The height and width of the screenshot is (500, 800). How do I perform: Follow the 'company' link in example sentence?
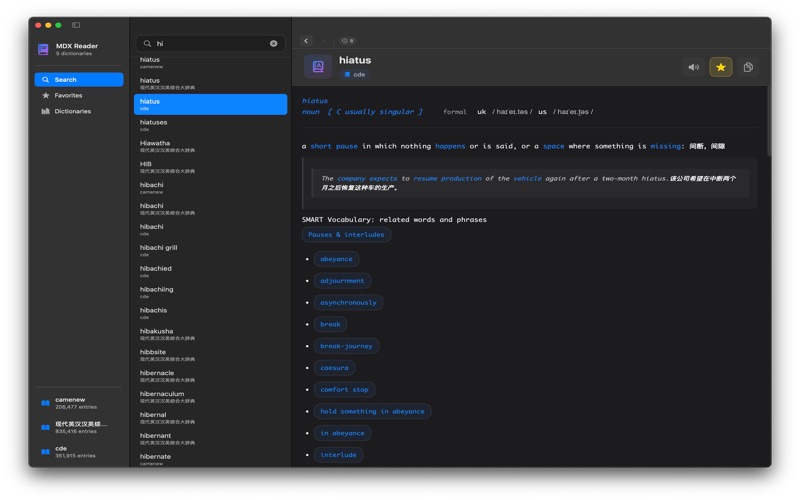pyautogui.click(x=352, y=179)
